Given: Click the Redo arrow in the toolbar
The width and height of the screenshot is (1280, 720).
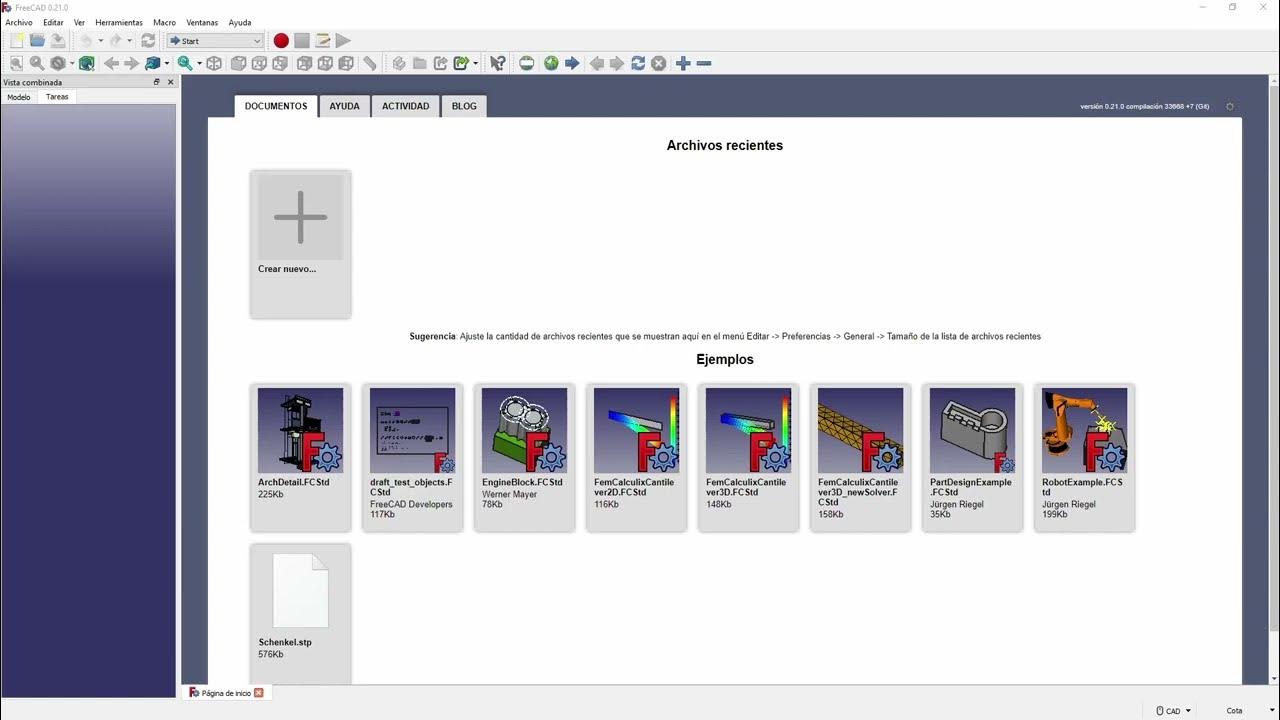Looking at the screenshot, I should 116,41.
